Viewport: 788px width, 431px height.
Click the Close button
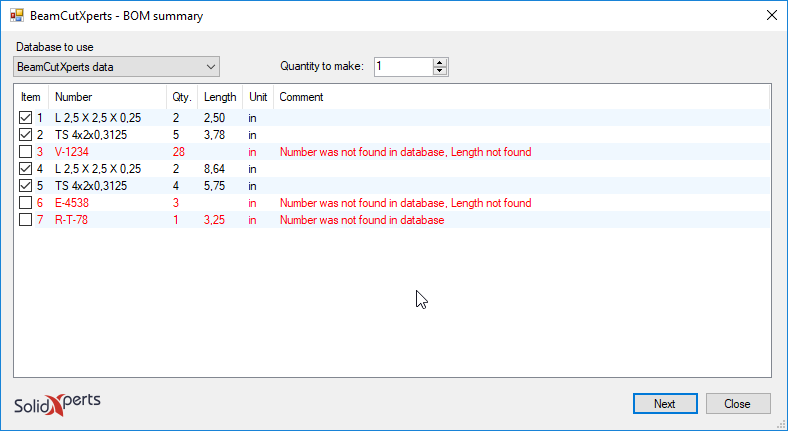point(738,404)
